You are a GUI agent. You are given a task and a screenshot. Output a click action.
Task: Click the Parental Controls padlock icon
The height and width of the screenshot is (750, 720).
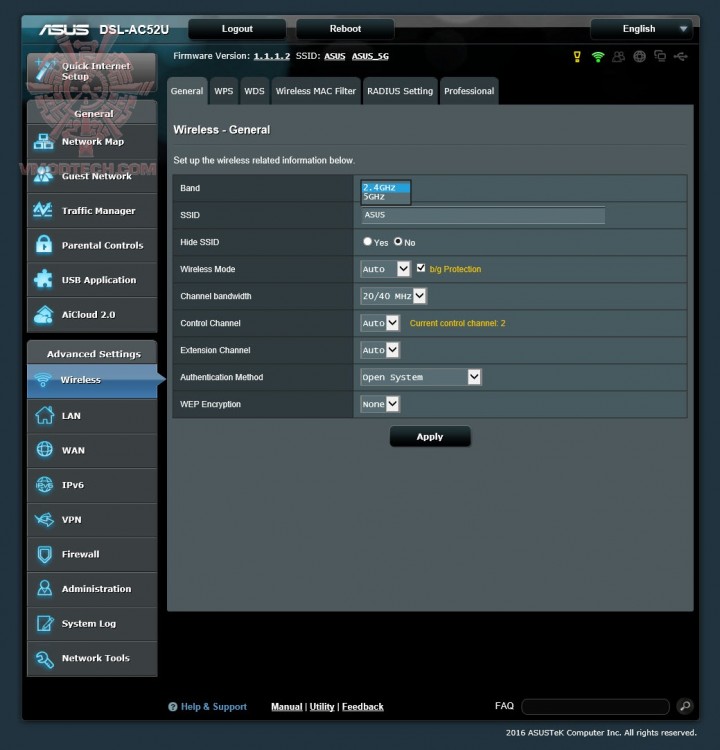point(44,244)
